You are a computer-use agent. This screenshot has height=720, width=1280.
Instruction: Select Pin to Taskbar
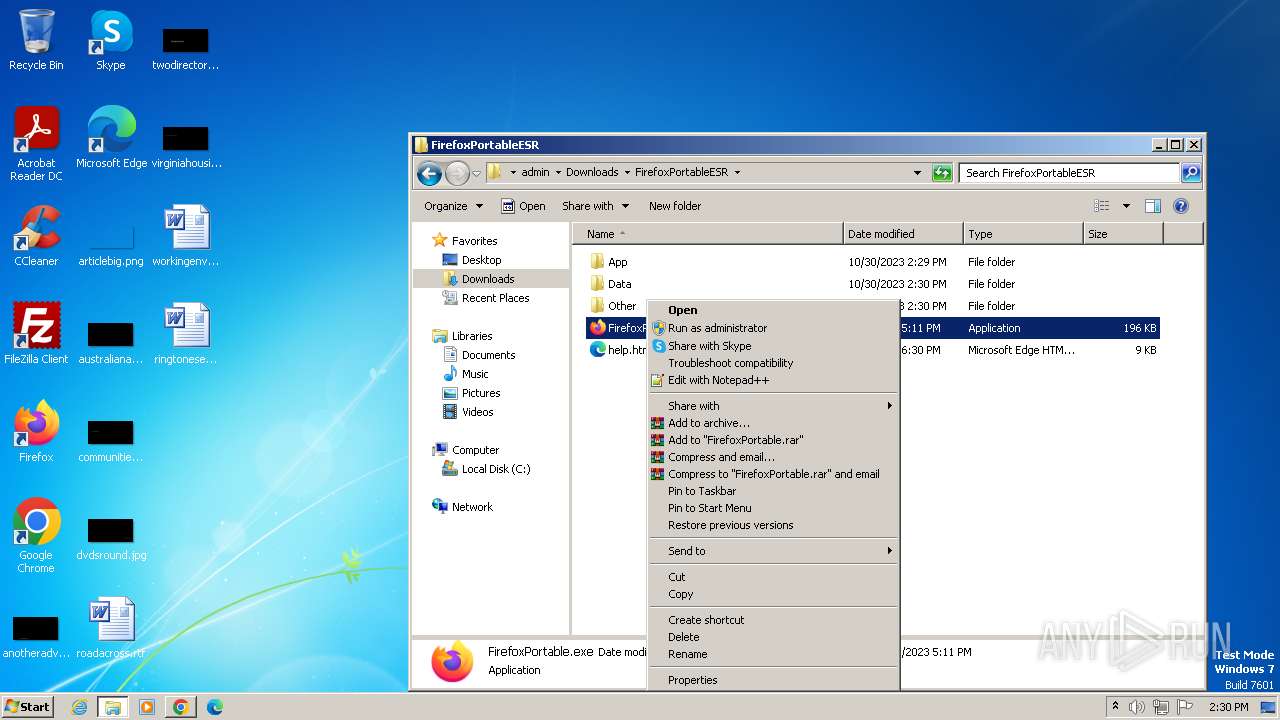(x=773, y=491)
